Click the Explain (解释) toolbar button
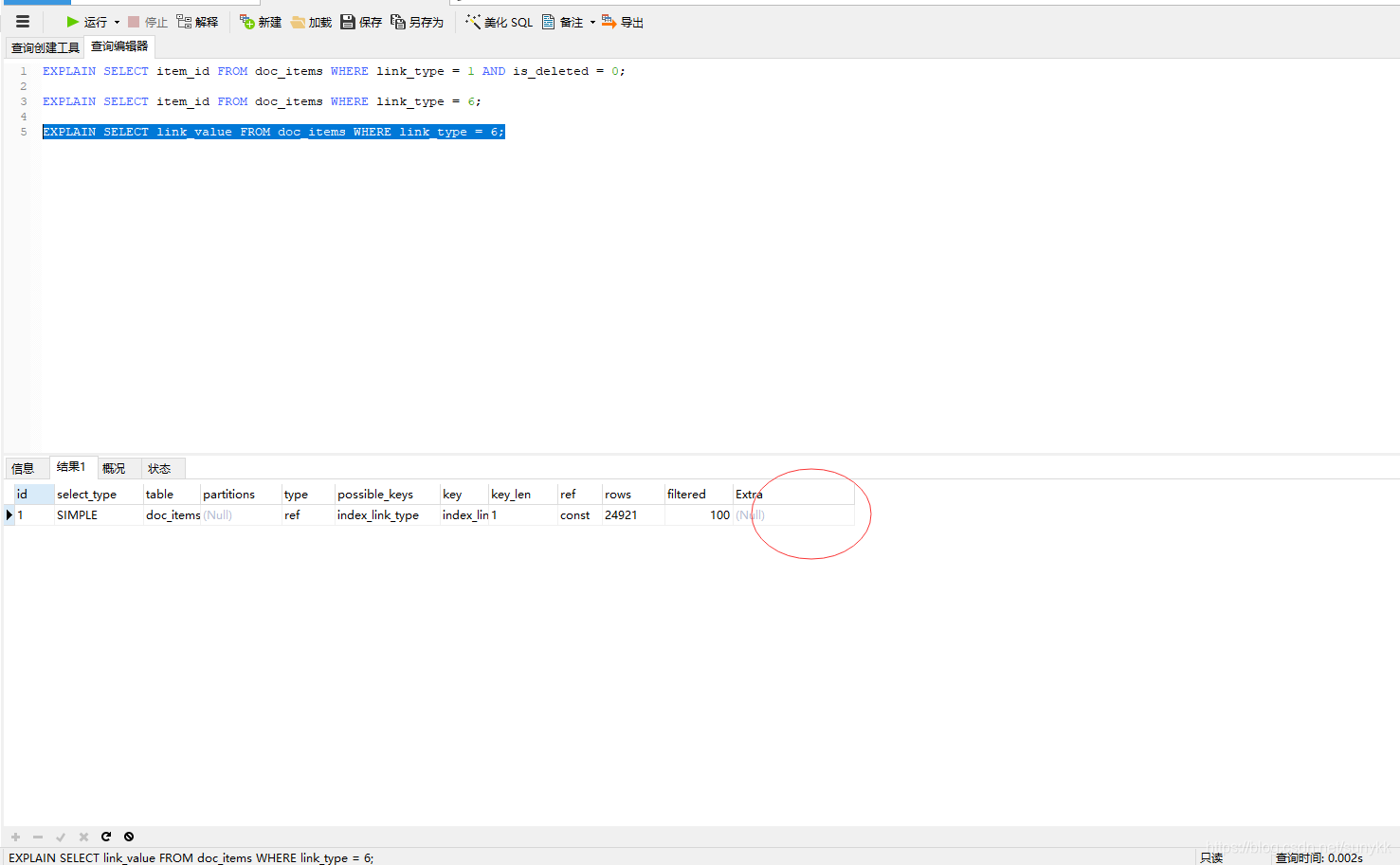 197,22
